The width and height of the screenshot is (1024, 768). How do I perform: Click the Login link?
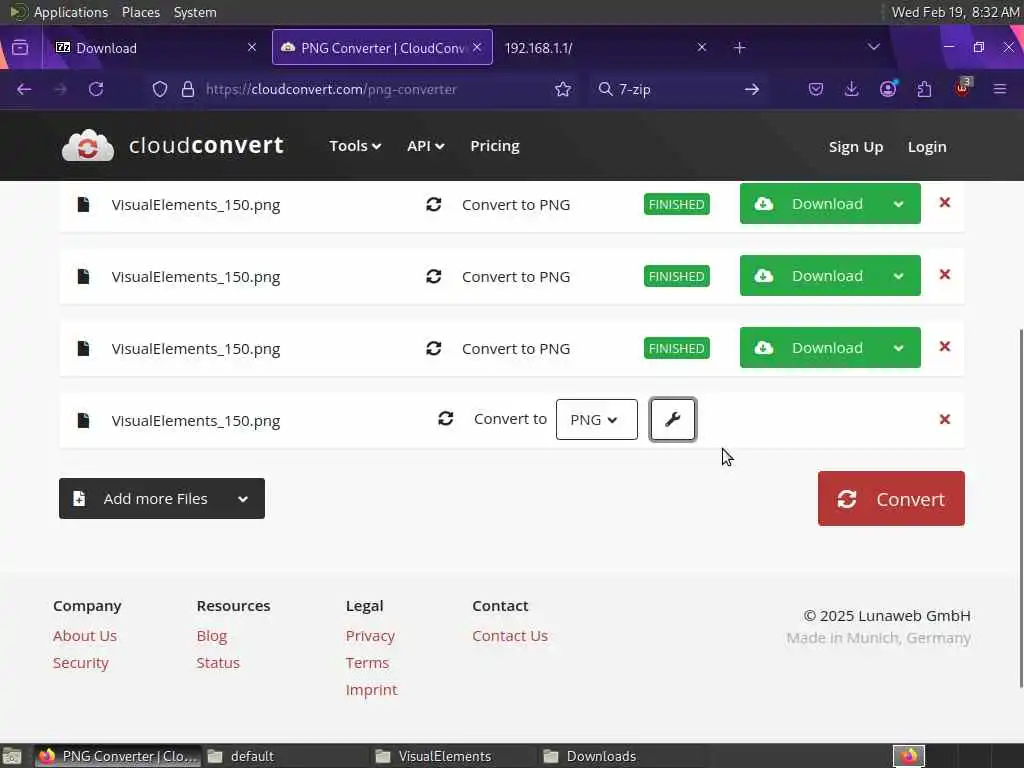927,147
